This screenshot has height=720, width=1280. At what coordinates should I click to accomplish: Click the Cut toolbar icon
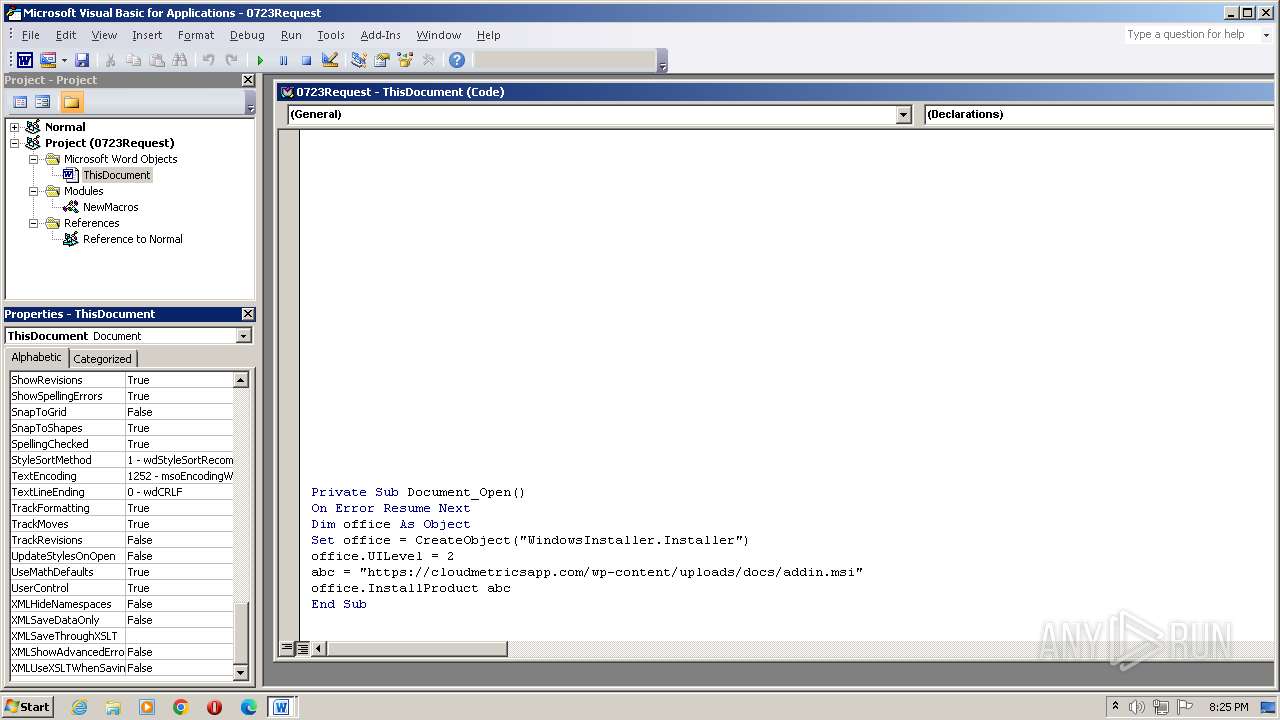click(111, 60)
